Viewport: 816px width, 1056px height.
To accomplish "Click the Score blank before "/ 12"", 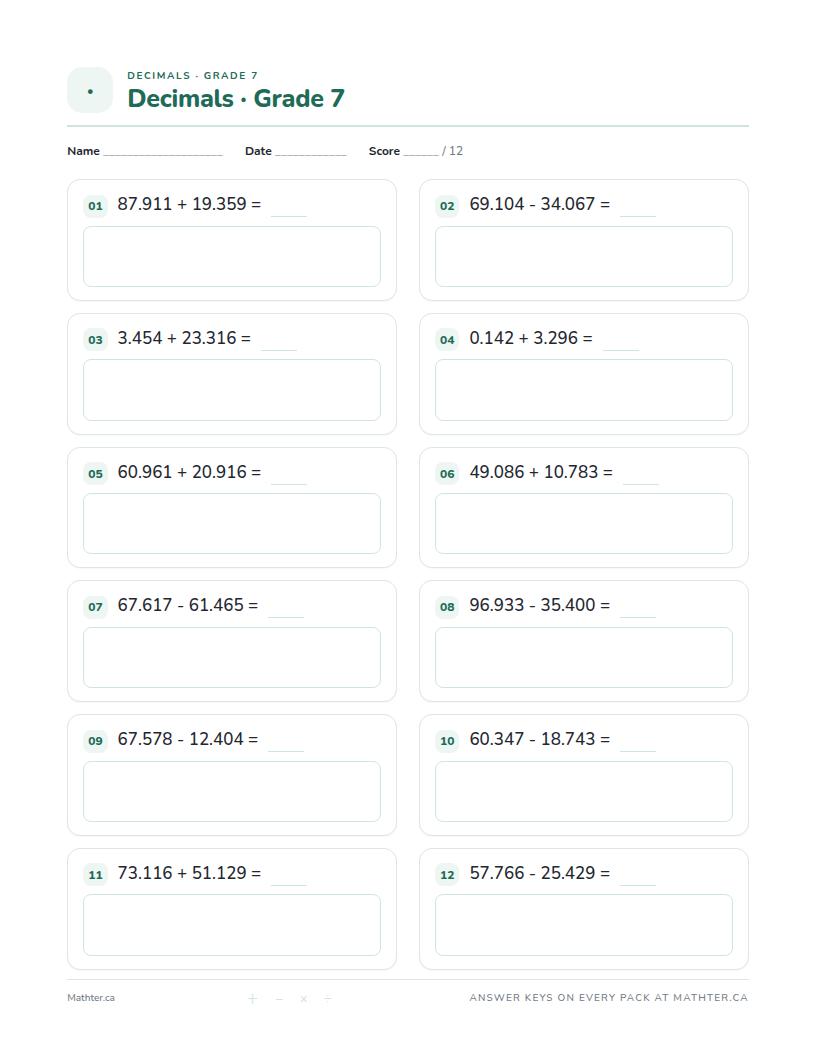I will [x=421, y=152].
